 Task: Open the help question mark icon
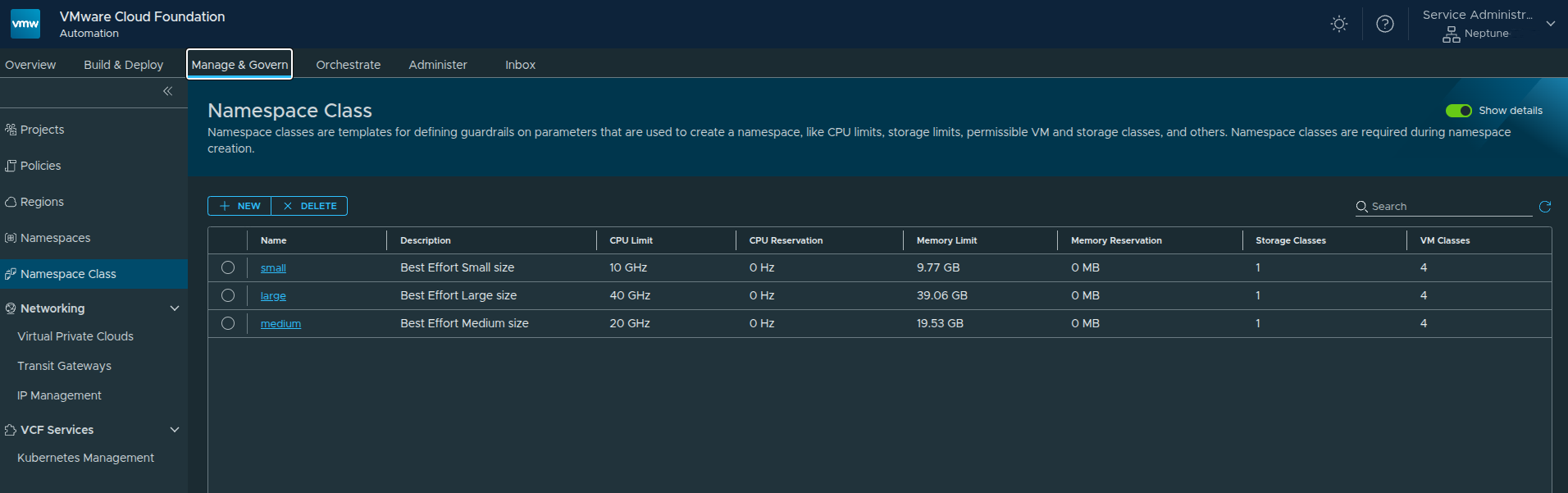click(x=1385, y=24)
